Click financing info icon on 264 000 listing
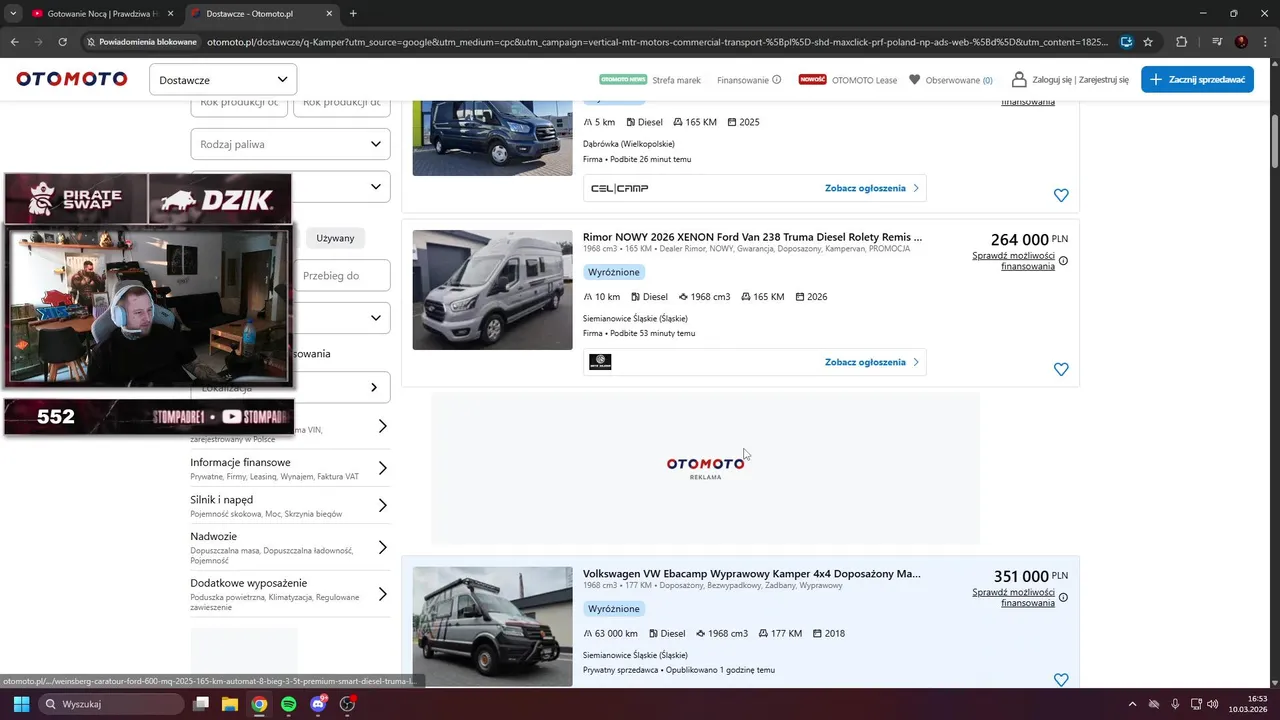The height and width of the screenshot is (720, 1280). coord(1063,261)
